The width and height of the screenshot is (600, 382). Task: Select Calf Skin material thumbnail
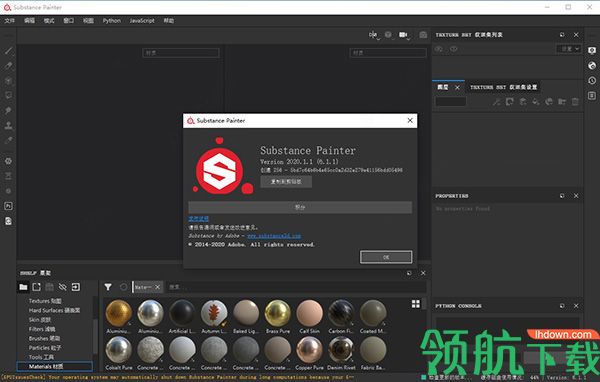click(310, 313)
